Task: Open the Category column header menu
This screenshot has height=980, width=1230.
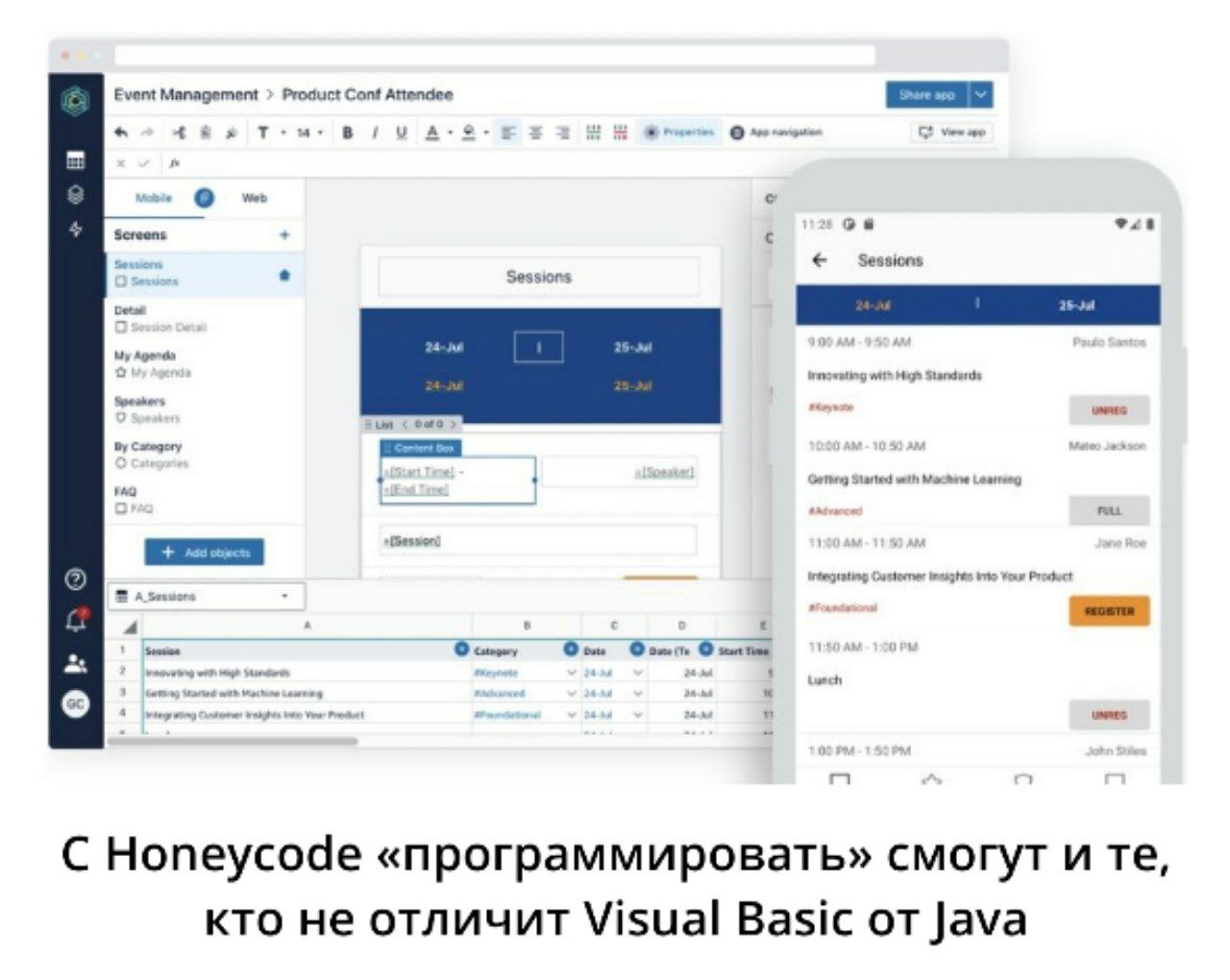Action: coord(571,650)
